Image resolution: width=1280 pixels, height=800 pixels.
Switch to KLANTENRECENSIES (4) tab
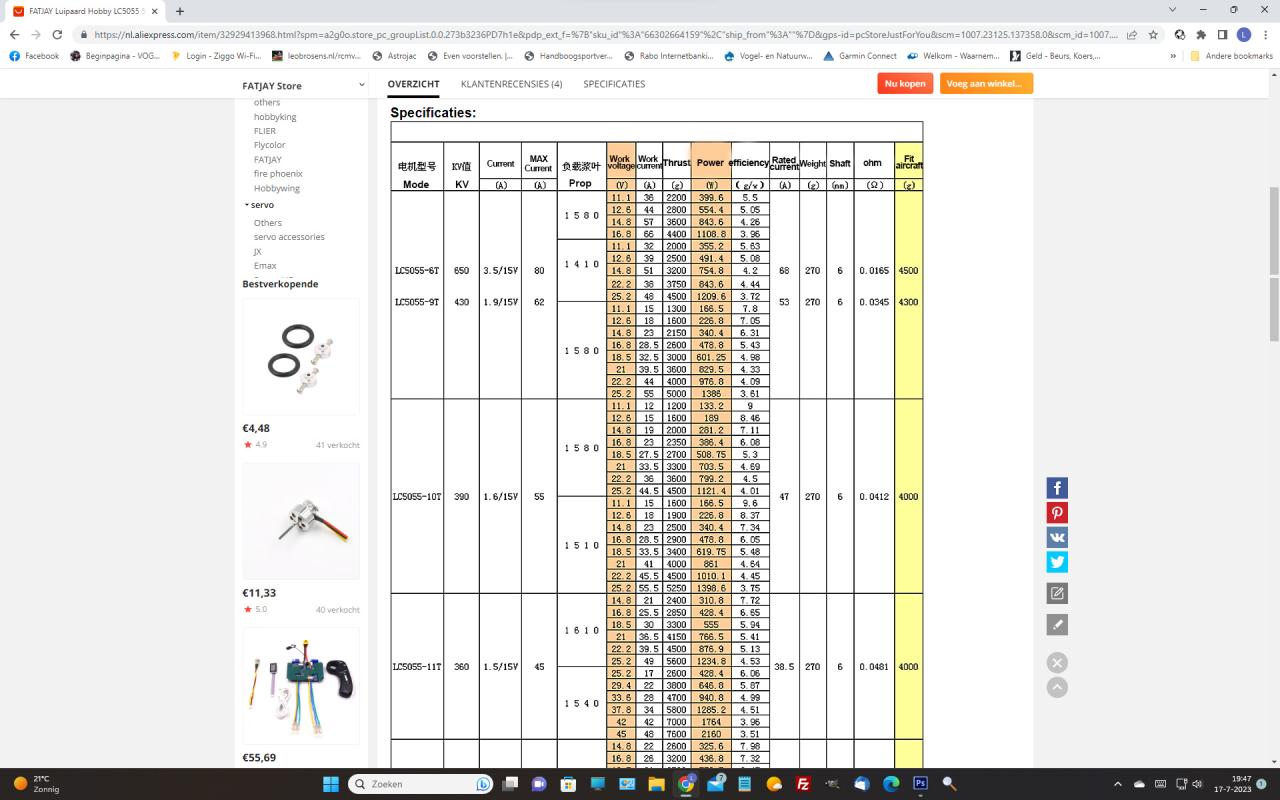[x=511, y=84]
